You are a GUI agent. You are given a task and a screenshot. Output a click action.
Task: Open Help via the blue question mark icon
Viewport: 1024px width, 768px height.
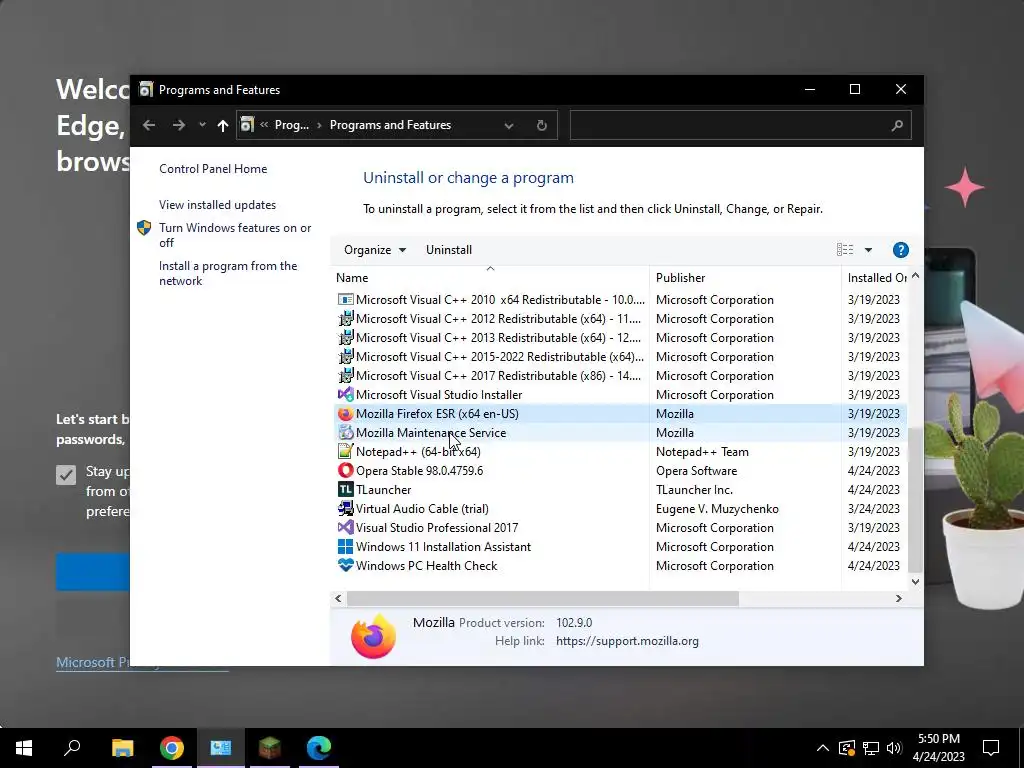pos(901,250)
